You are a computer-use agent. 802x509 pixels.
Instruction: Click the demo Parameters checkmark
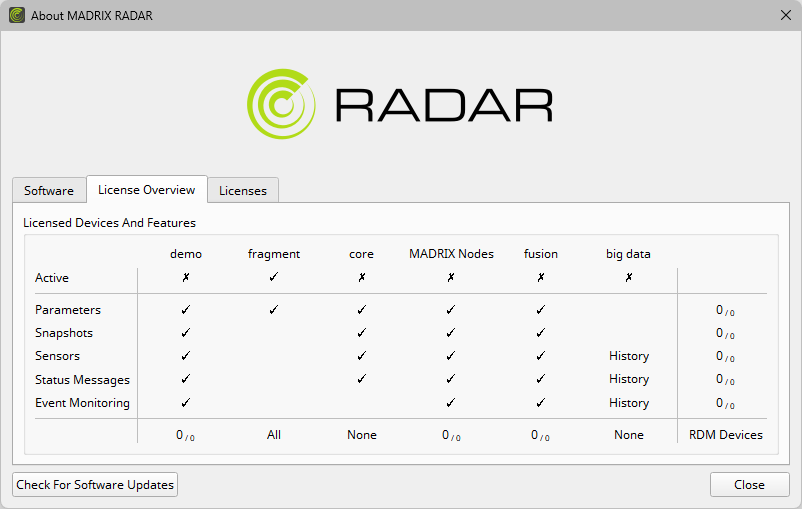click(186, 309)
